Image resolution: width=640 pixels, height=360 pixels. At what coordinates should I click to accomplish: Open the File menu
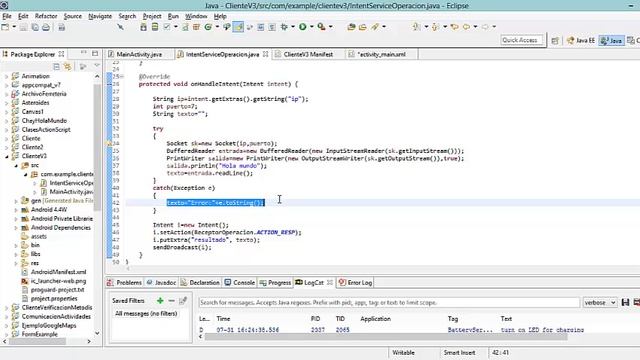(x=7, y=16)
